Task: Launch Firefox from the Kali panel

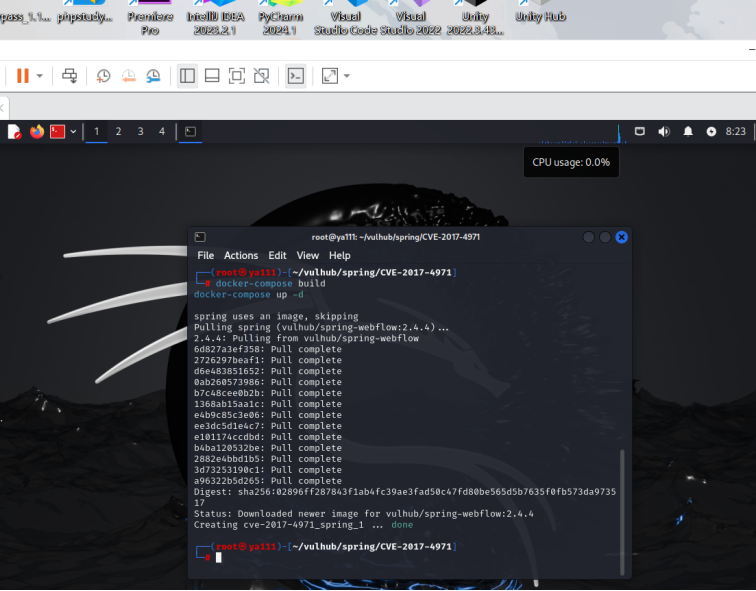Action: coord(37,131)
